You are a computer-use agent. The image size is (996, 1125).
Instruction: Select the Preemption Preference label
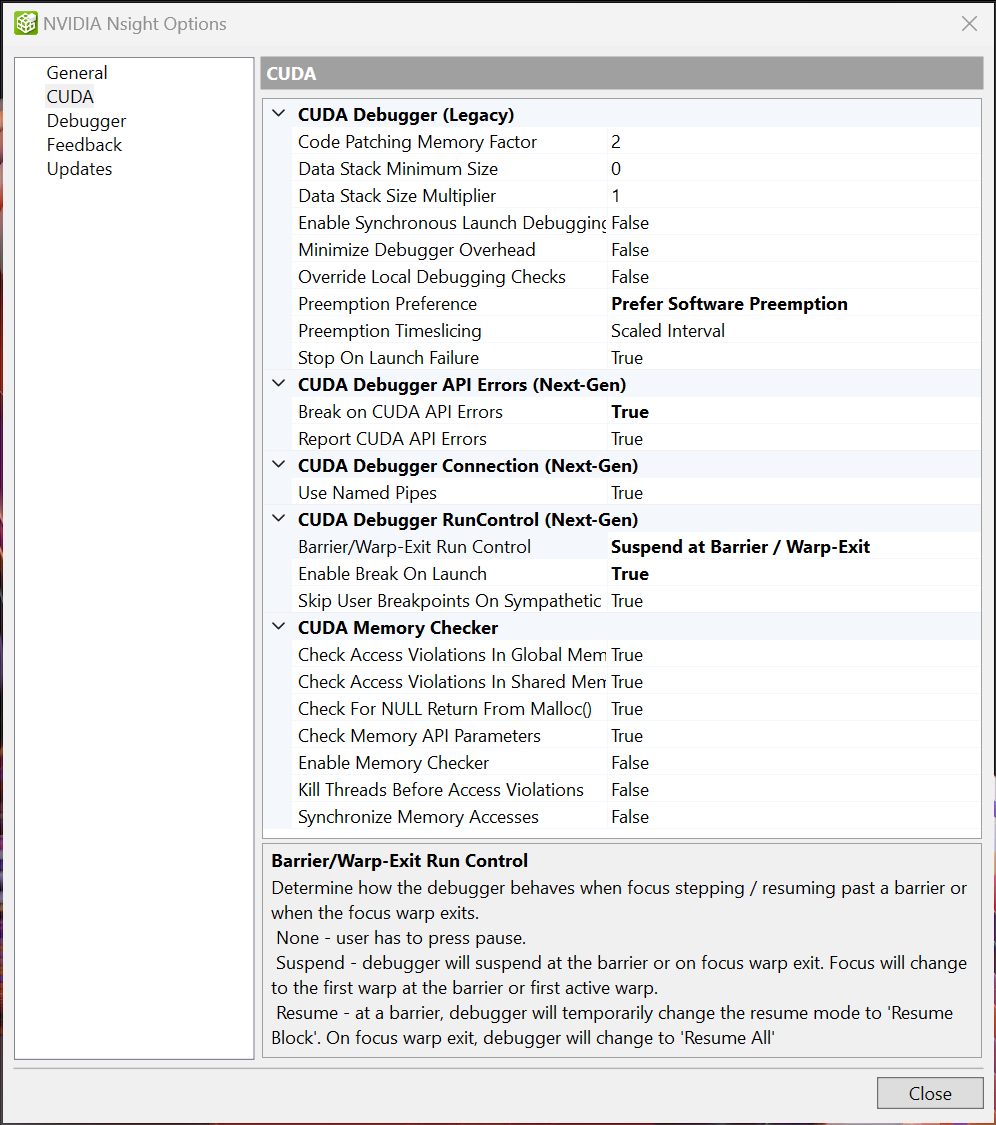pos(387,304)
